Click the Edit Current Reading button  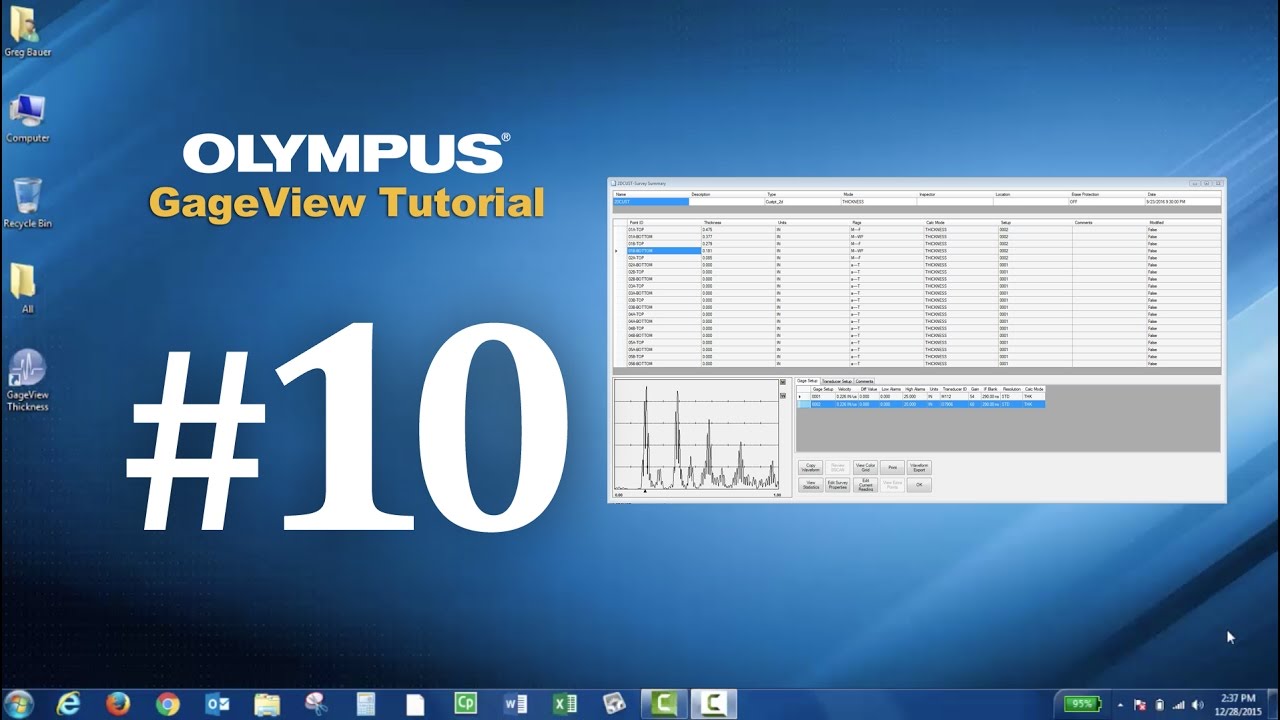coord(865,485)
